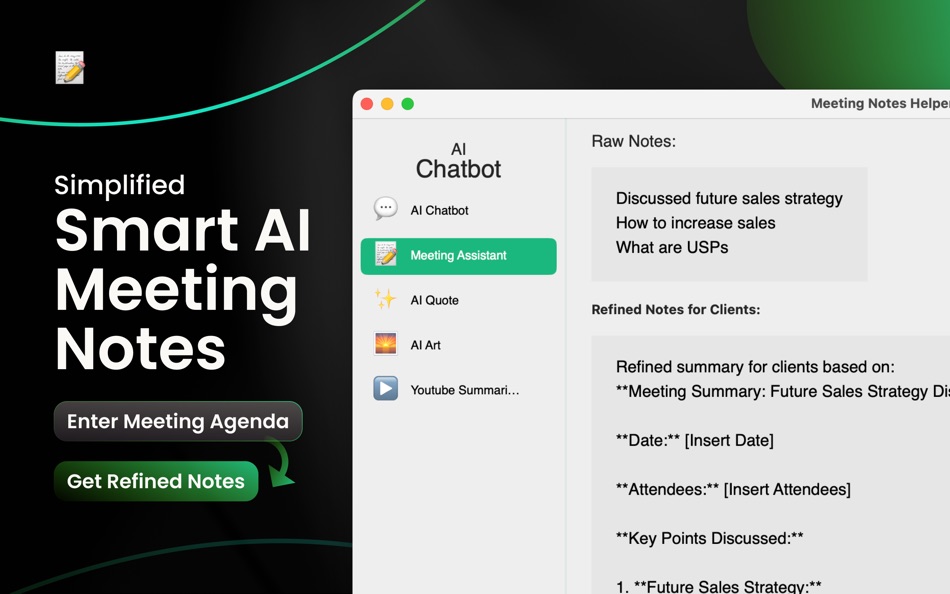Click 'Discussed future sales strategy' line
Image resolution: width=950 pixels, height=594 pixels.
tap(729, 199)
